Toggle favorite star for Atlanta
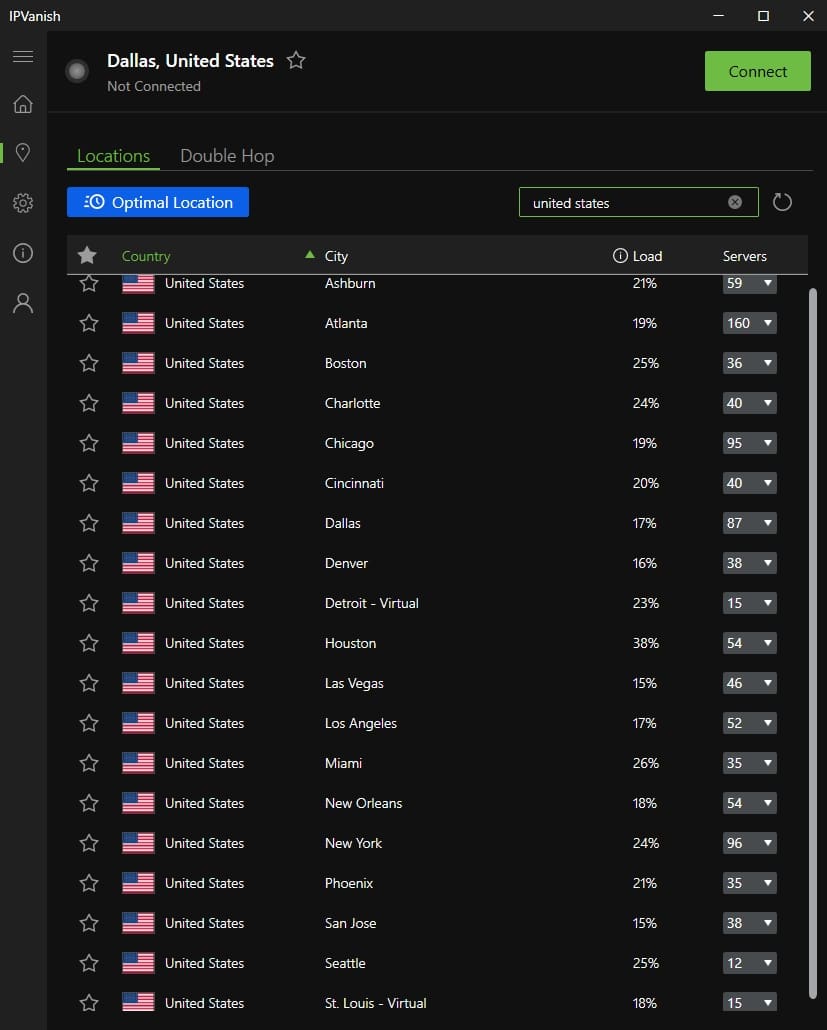The width and height of the screenshot is (827, 1030). click(89, 323)
